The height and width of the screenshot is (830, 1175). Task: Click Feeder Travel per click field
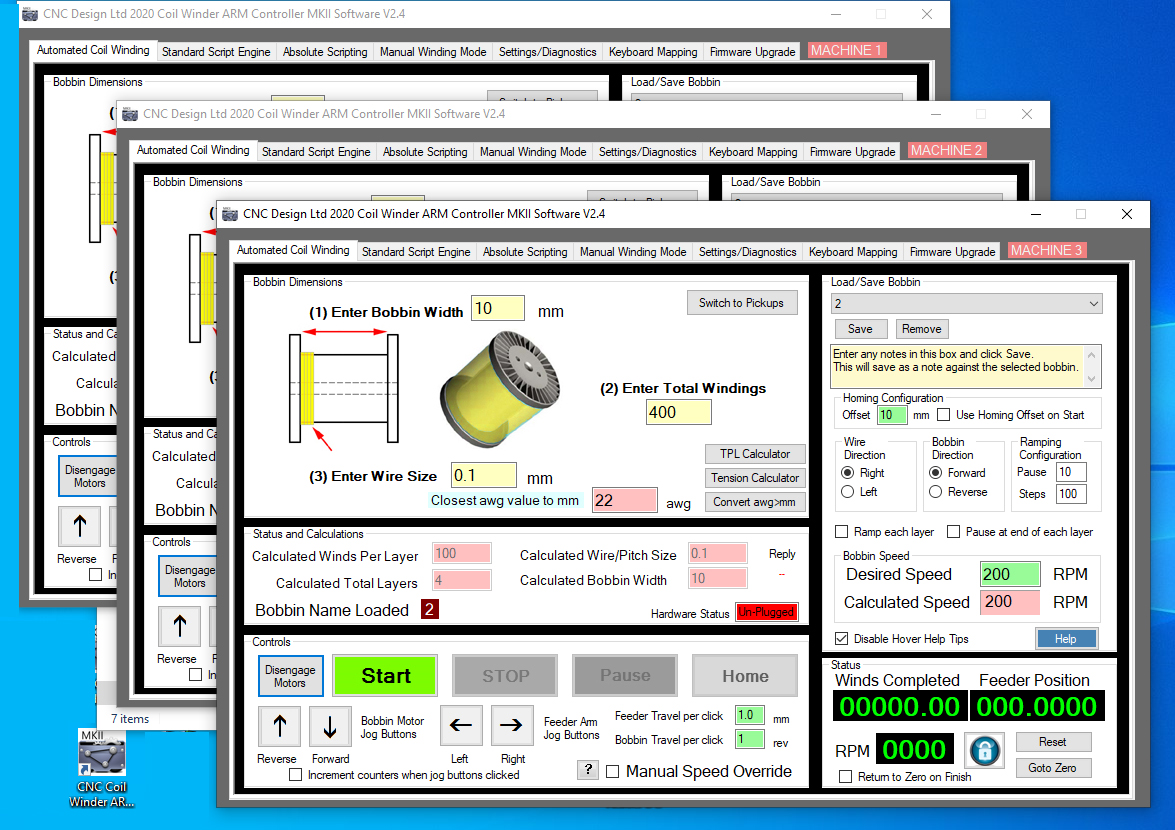749,715
